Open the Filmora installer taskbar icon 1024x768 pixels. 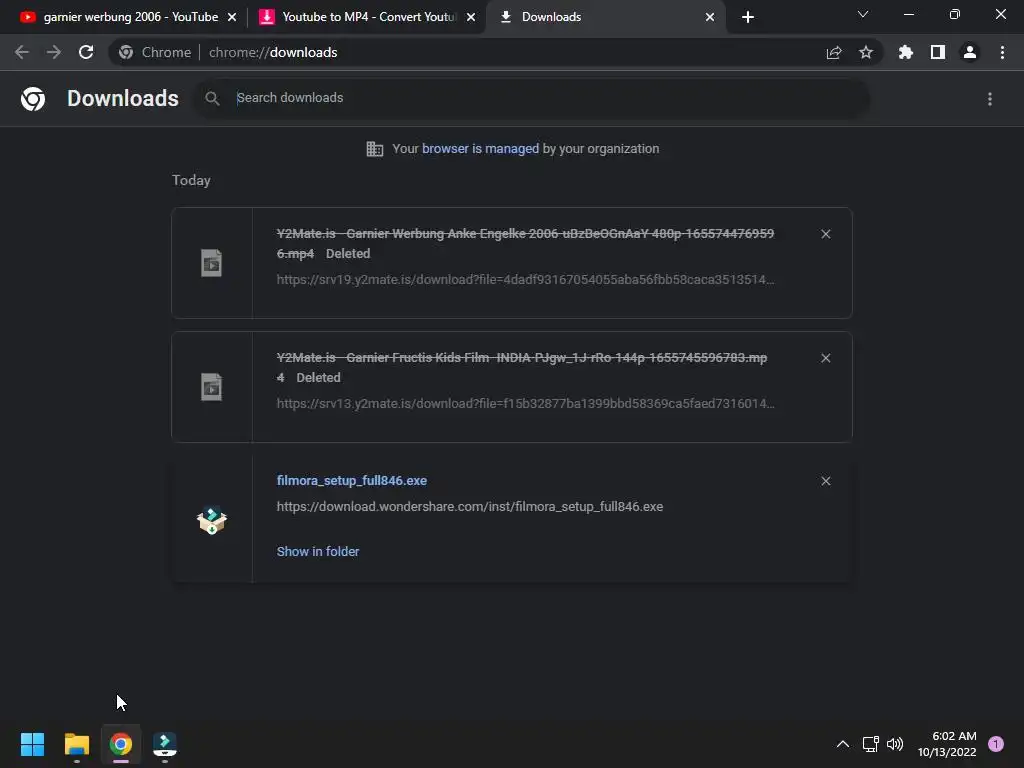165,744
